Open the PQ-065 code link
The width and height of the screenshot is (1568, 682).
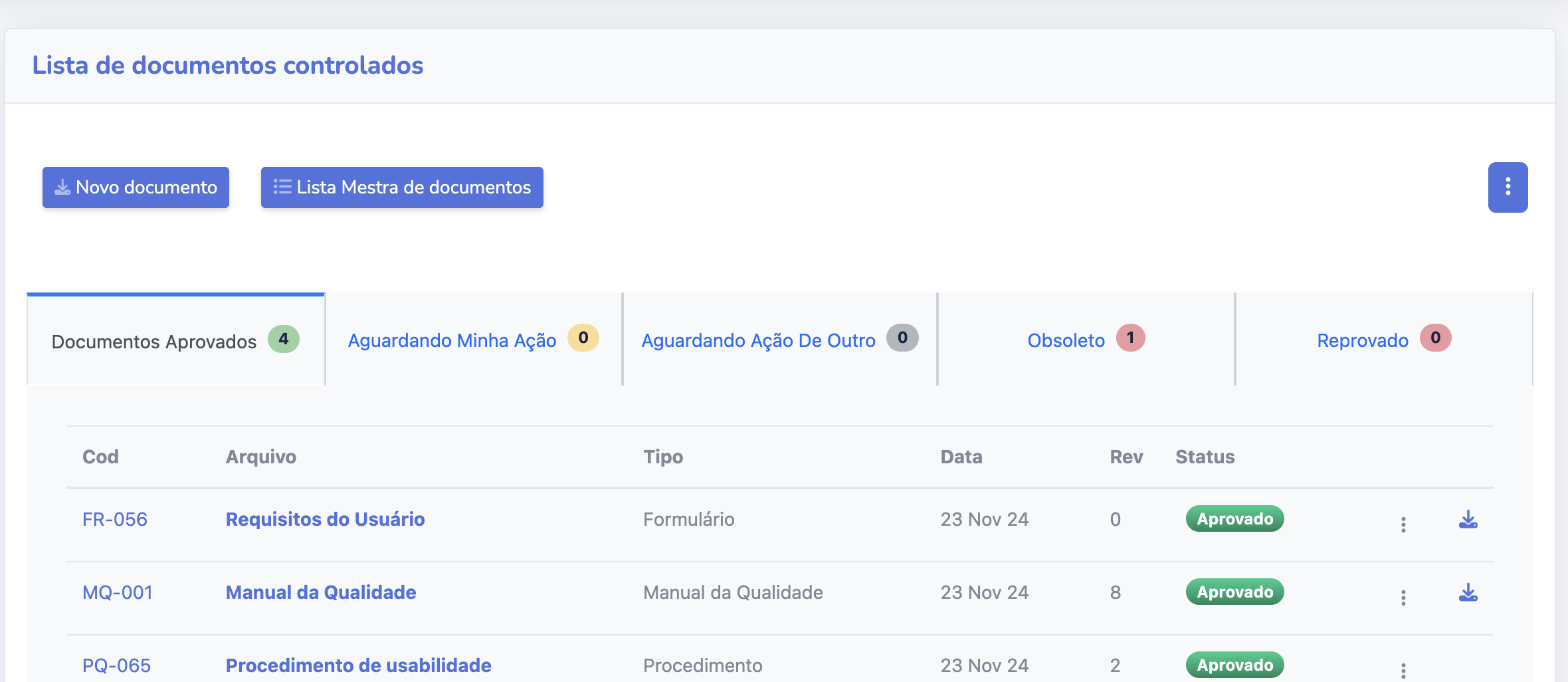tap(116, 665)
